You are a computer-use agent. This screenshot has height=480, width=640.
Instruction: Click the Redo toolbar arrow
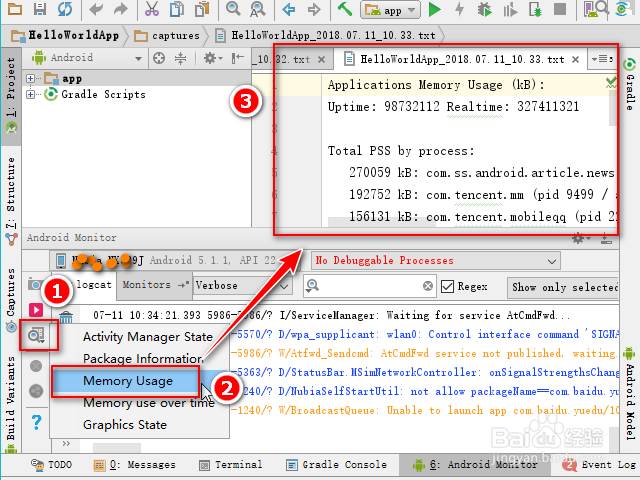pyautogui.click(x=121, y=9)
